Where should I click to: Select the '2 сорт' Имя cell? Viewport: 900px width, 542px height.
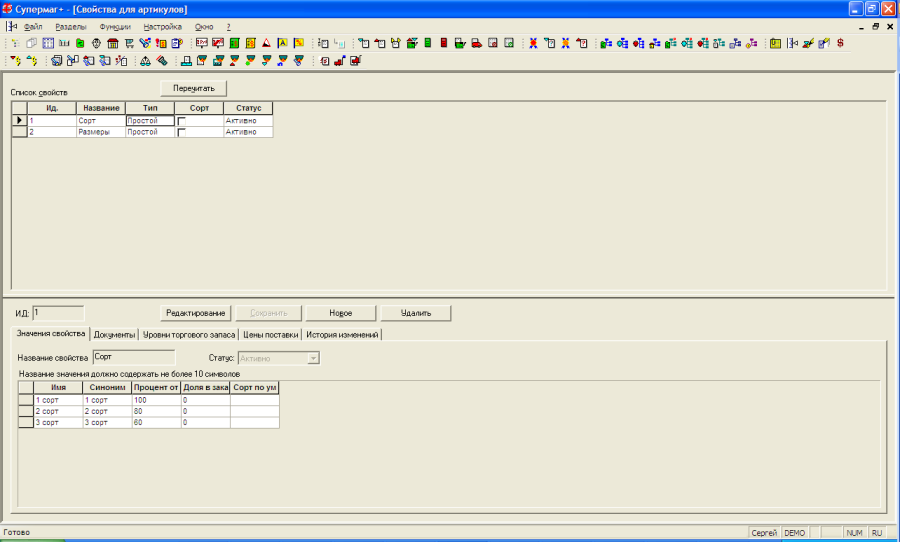click(x=58, y=411)
